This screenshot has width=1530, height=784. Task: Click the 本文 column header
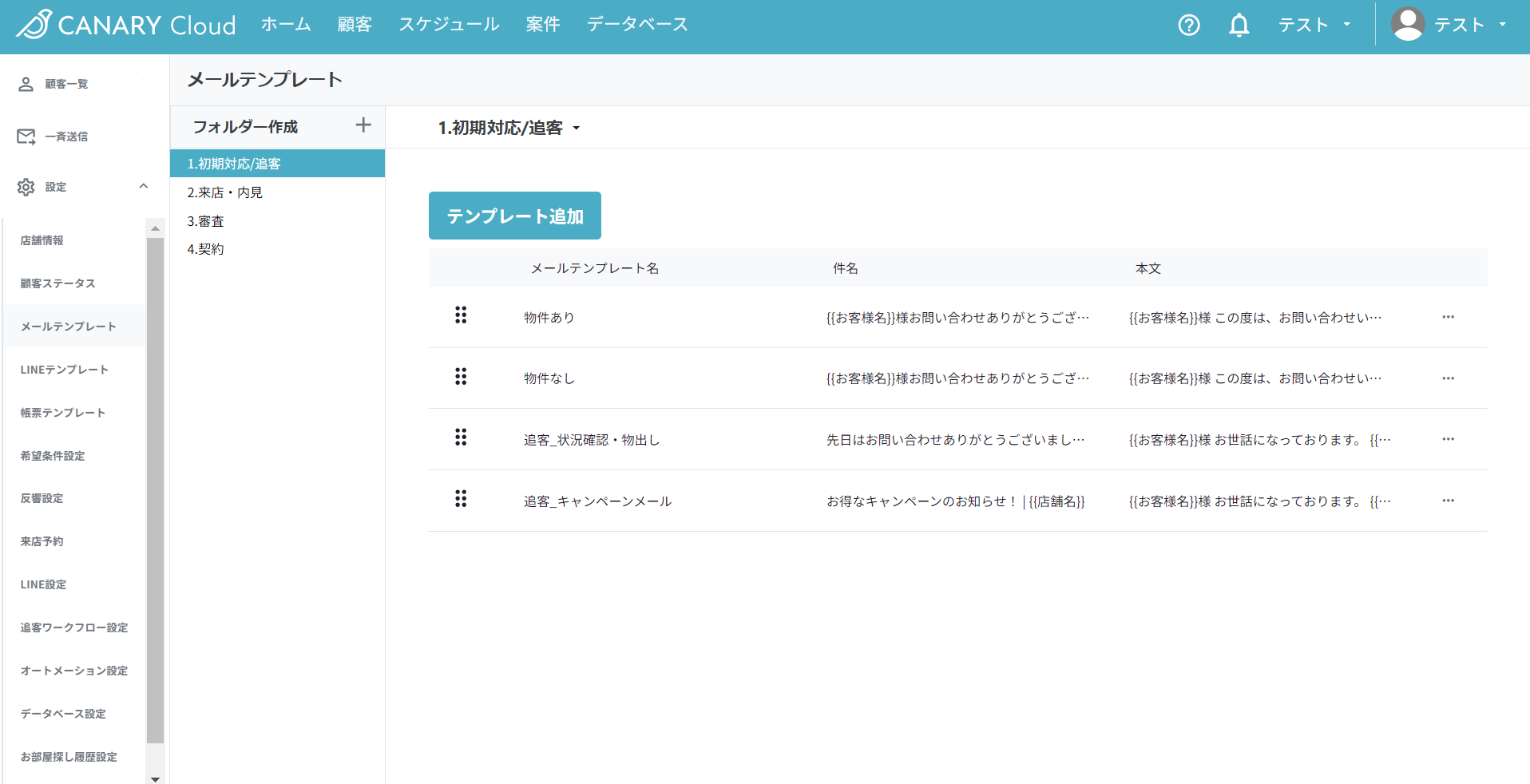1148,268
